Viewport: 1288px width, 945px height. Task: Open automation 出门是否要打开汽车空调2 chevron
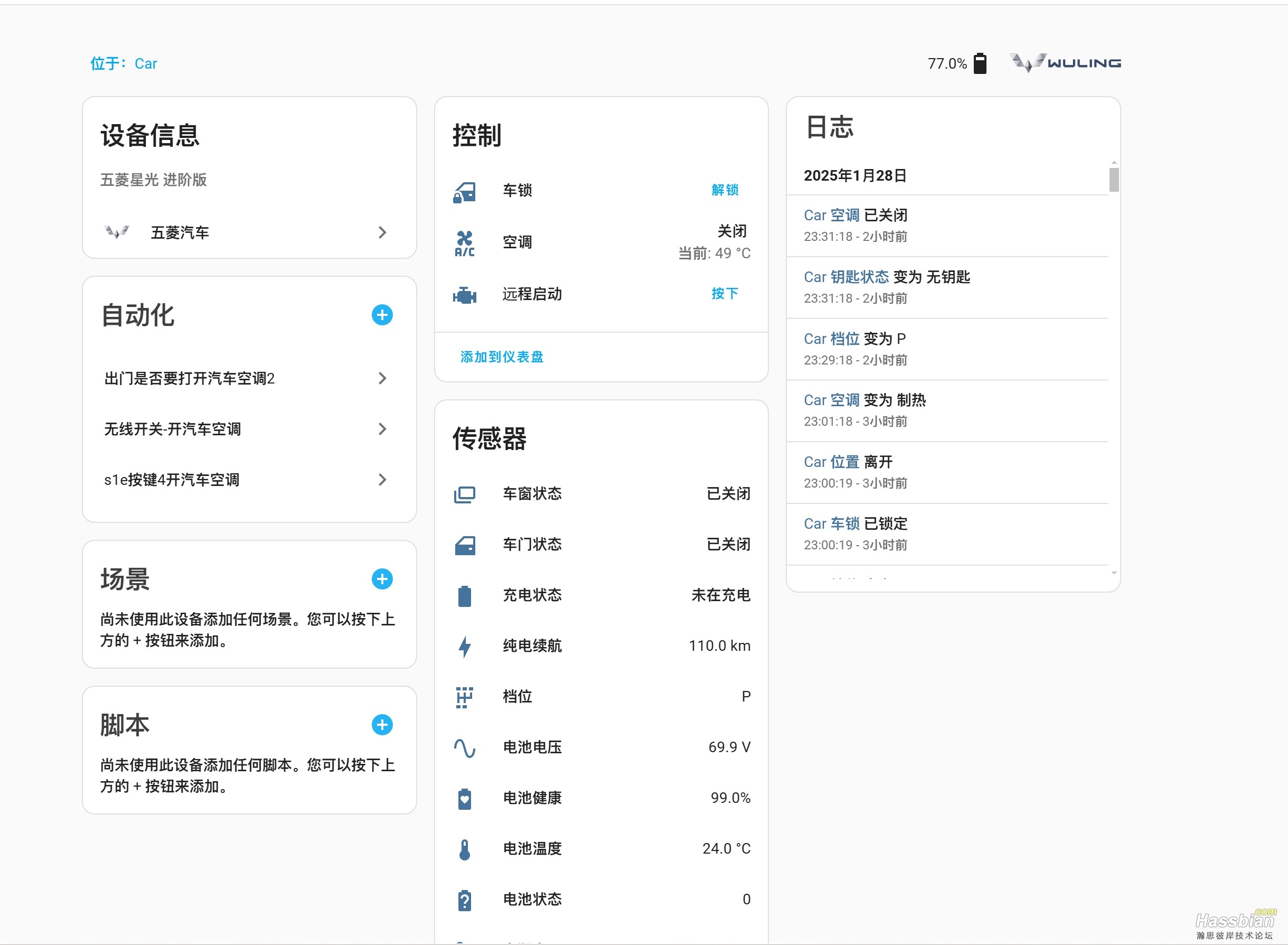point(382,378)
